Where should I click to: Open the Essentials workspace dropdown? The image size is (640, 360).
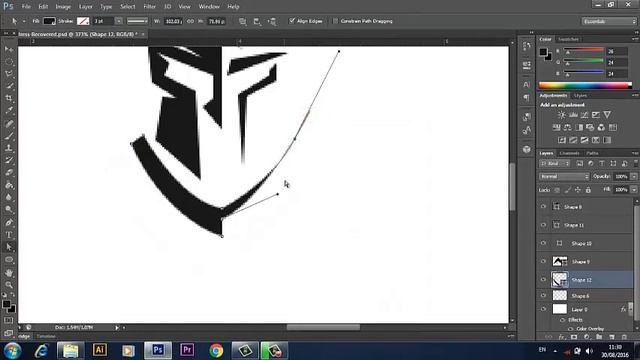click(x=609, y=21)
